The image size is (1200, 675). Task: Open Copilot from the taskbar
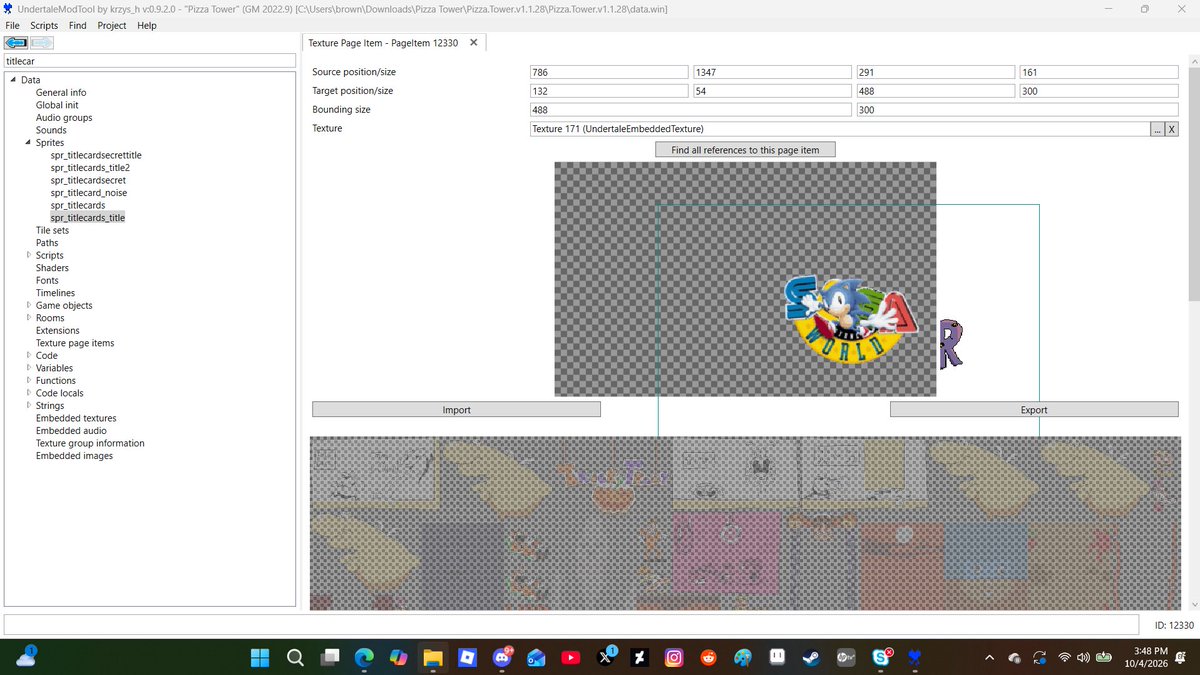(x=398, y=657)
